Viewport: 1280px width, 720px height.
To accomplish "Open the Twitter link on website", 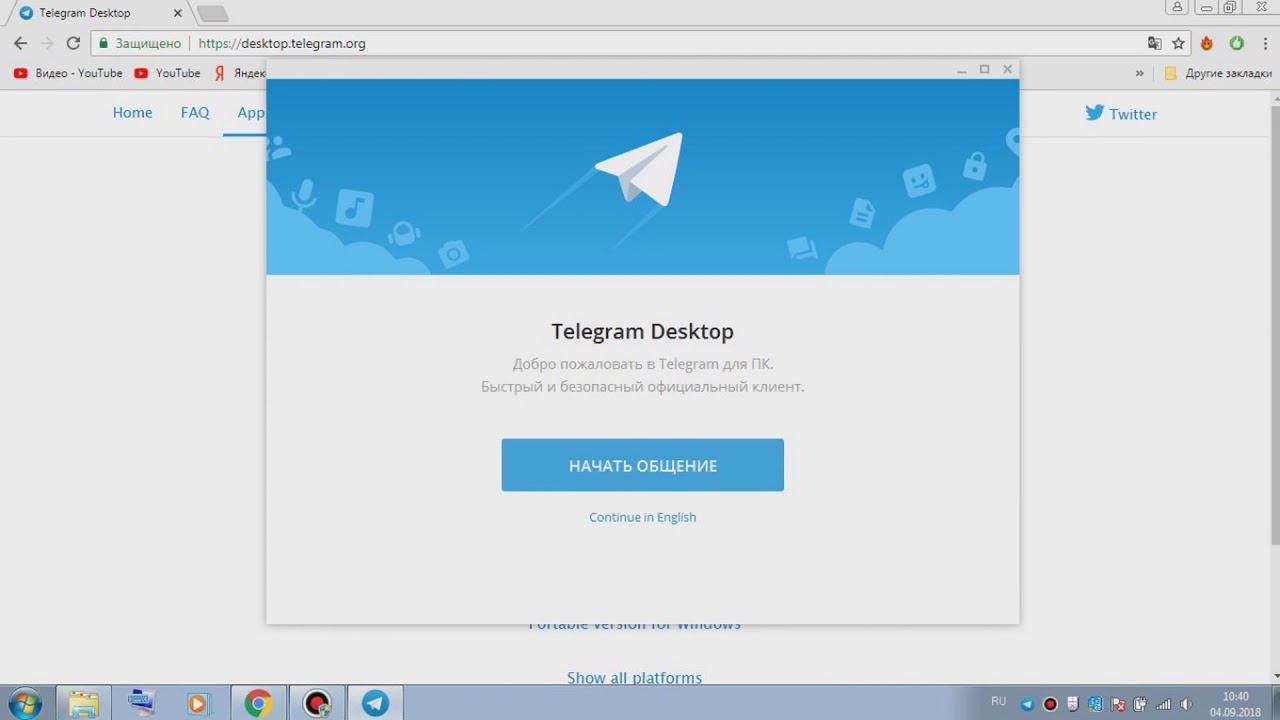I will [x=1121, y=114].
